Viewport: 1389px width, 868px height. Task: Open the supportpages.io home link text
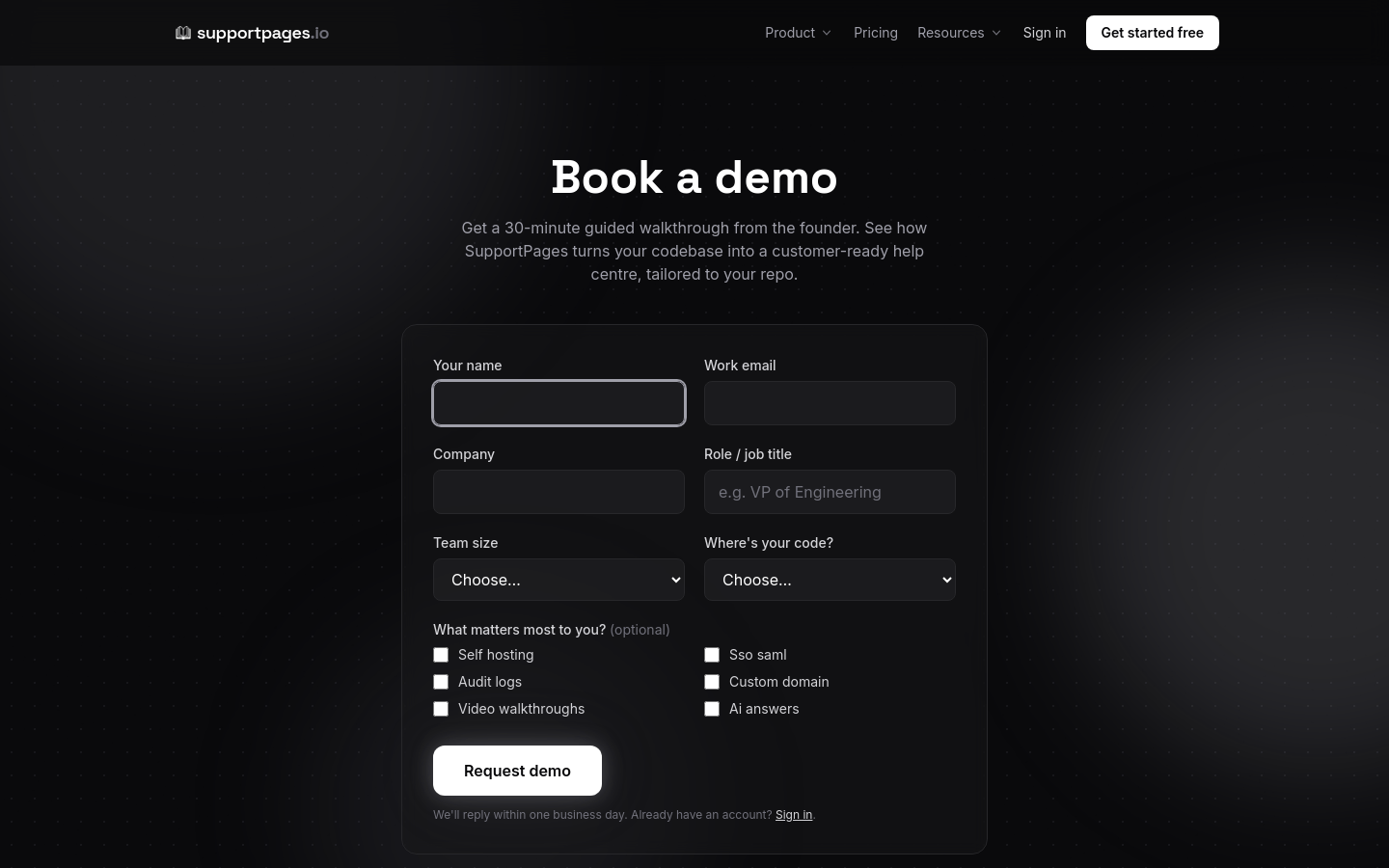[x=262, y=33]
